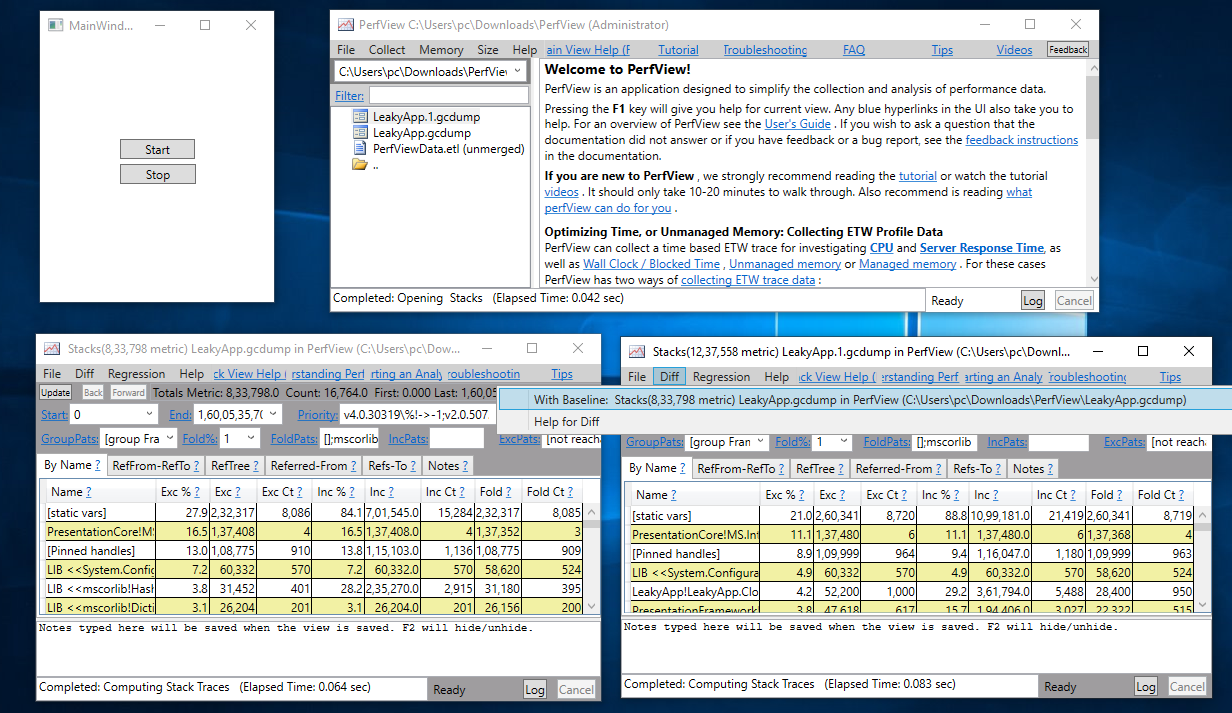Click Log button in LeakyApp.gcdump Stacks window
Viewport: 1232px width, 713px height.
[535, 689]
